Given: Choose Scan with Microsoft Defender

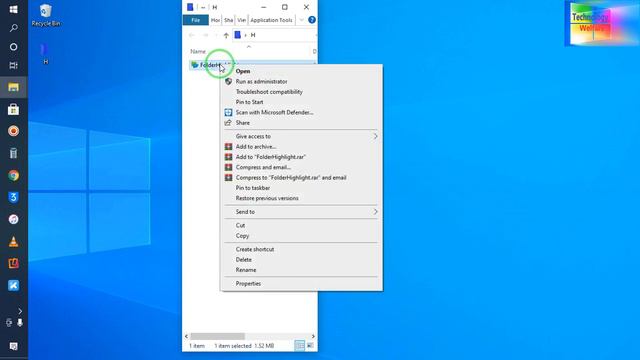Looking at the screenshot, I should pyautogui.click(x=274, y=112).
